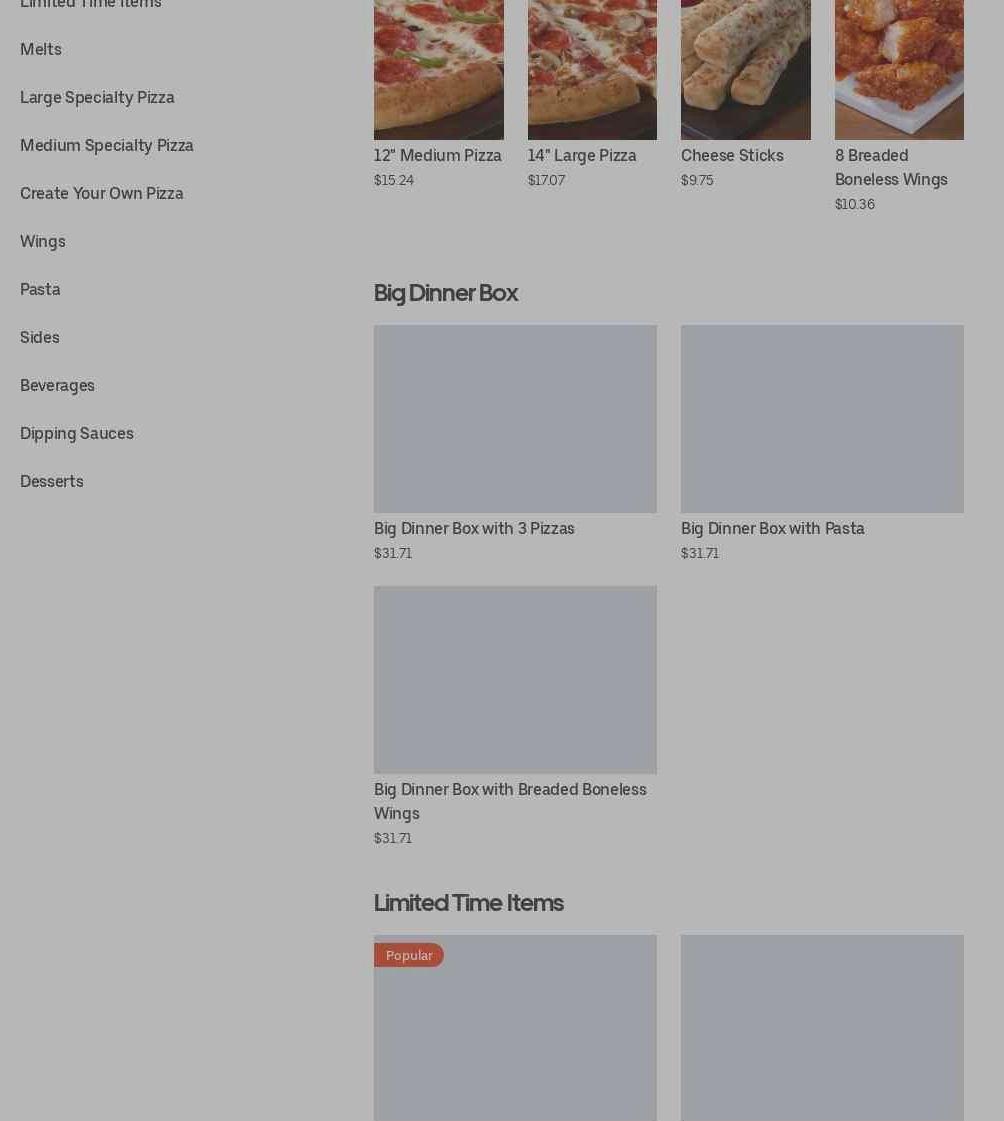Go to Beverages section
The width and height of the screenshot is (1004, 1121).
[57, 385]
